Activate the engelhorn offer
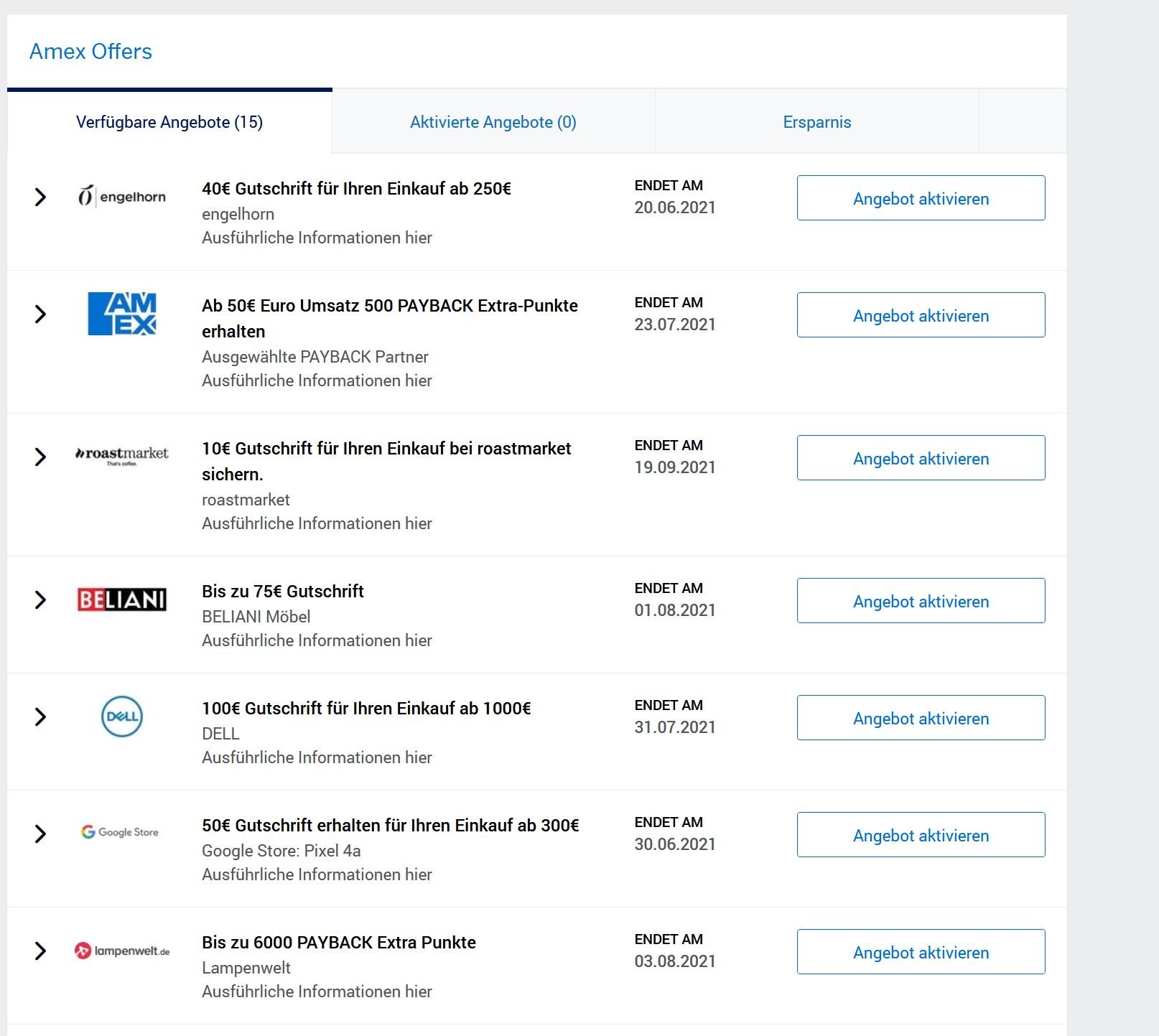Viewport: 1159px width, 1036px height. point(921,198)
